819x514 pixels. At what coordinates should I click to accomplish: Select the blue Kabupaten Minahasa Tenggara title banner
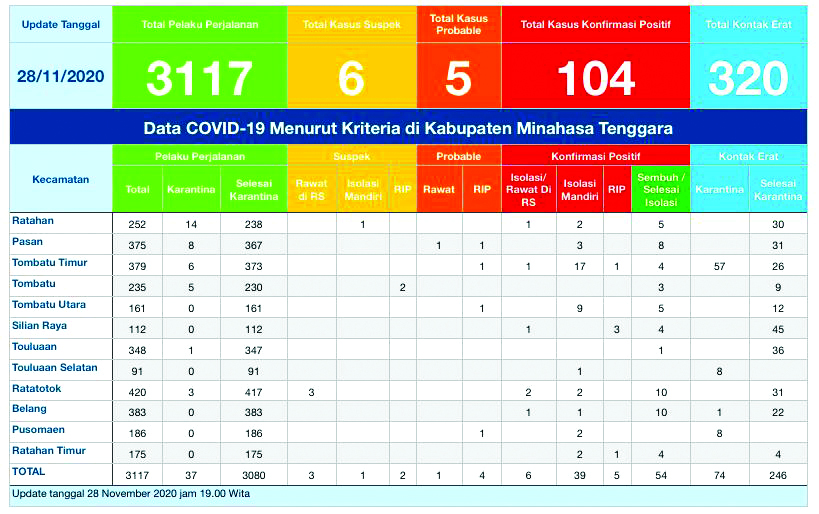[408, 129]
